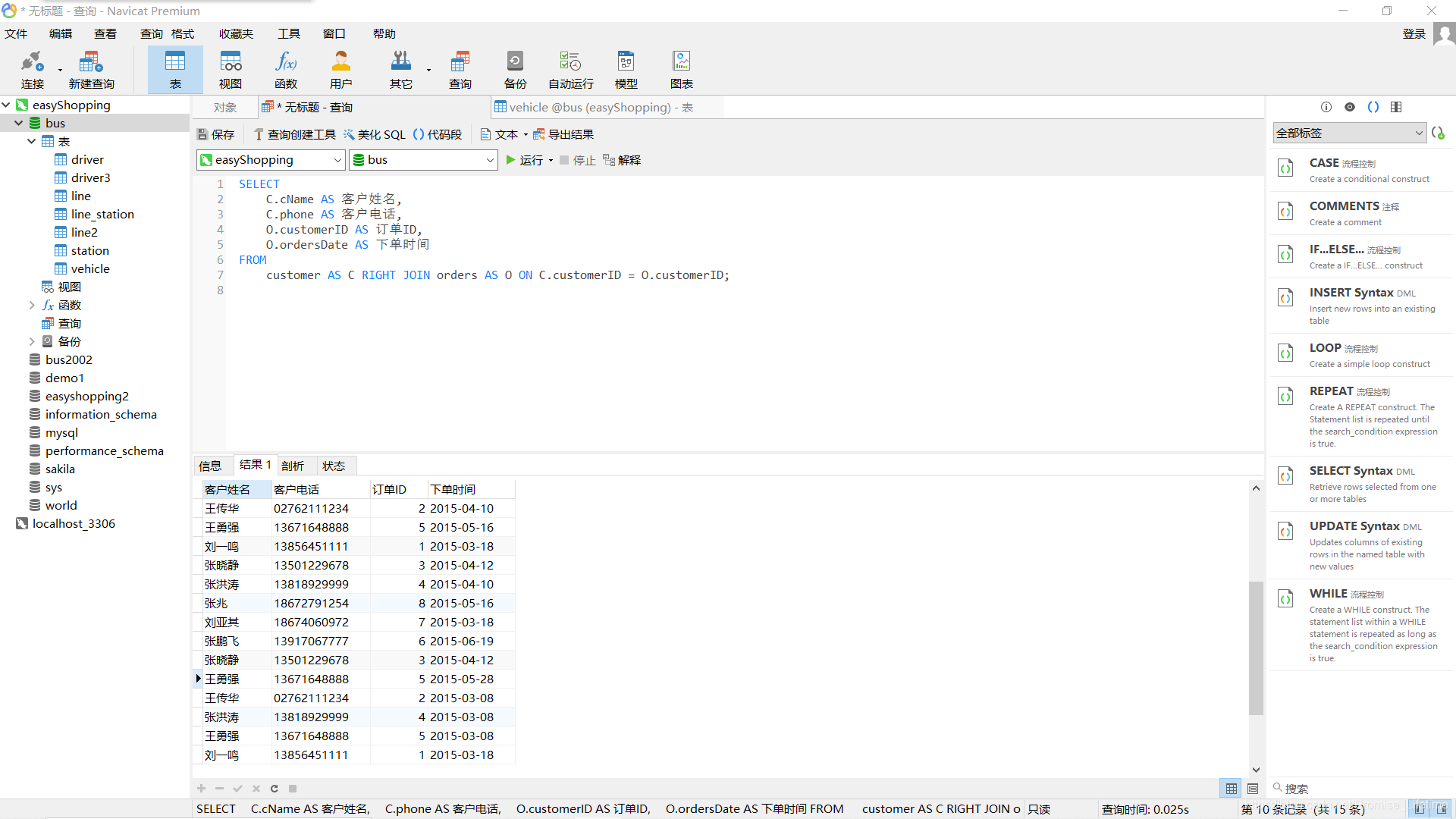Viewport: 1456px width, 819px height.
Task: Open the 运行 run dropdown arrow
Action: [x=551, y=161]
